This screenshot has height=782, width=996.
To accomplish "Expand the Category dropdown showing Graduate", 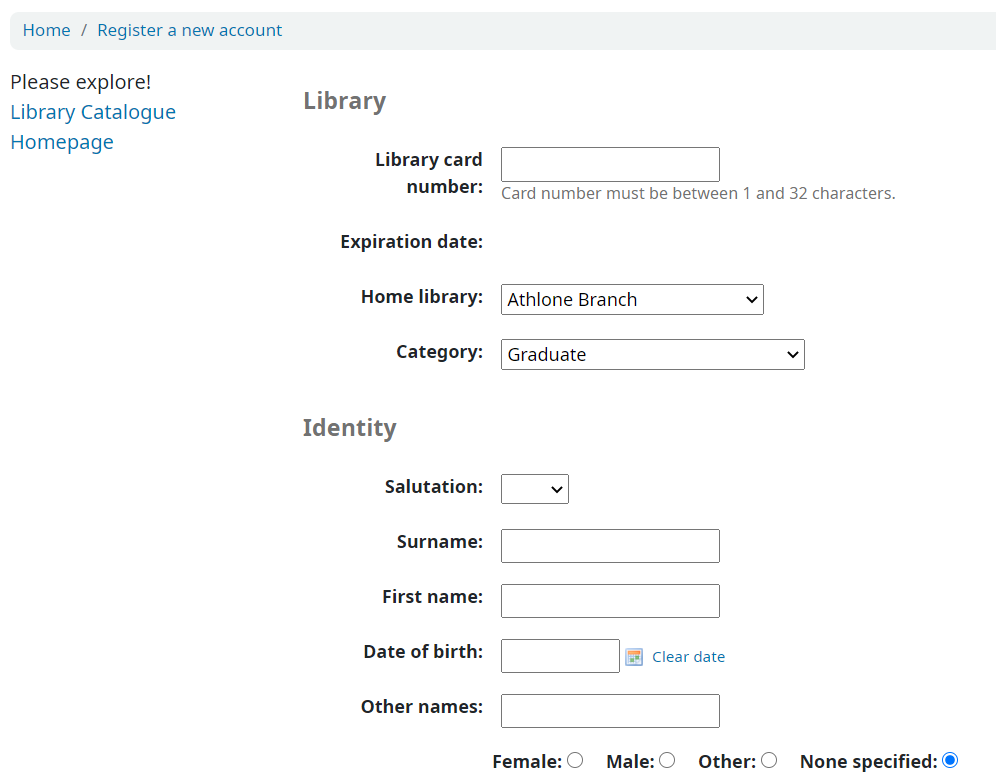I will [652, 354].
